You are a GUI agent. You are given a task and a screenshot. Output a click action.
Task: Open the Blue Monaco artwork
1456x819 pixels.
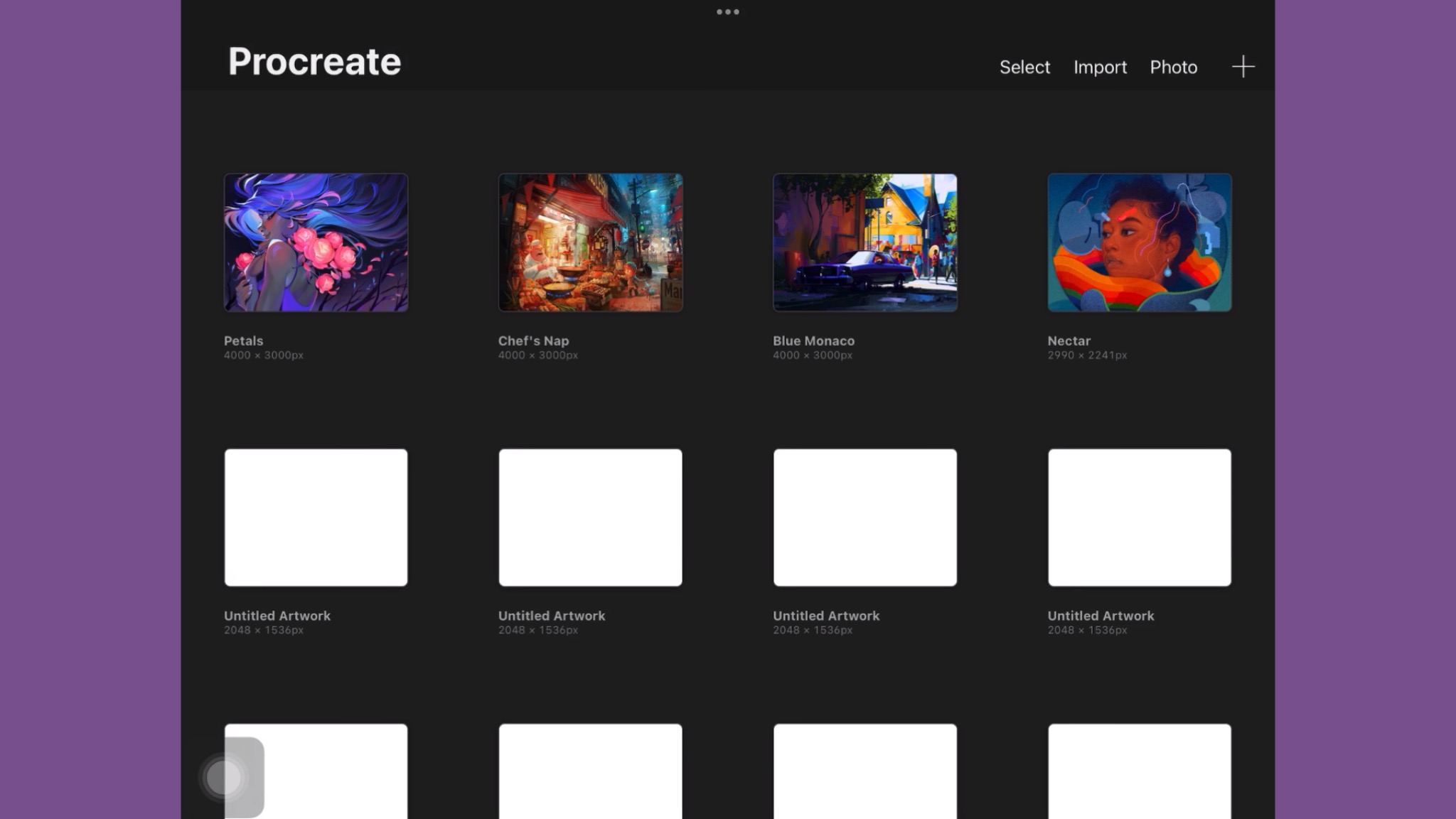864,242
